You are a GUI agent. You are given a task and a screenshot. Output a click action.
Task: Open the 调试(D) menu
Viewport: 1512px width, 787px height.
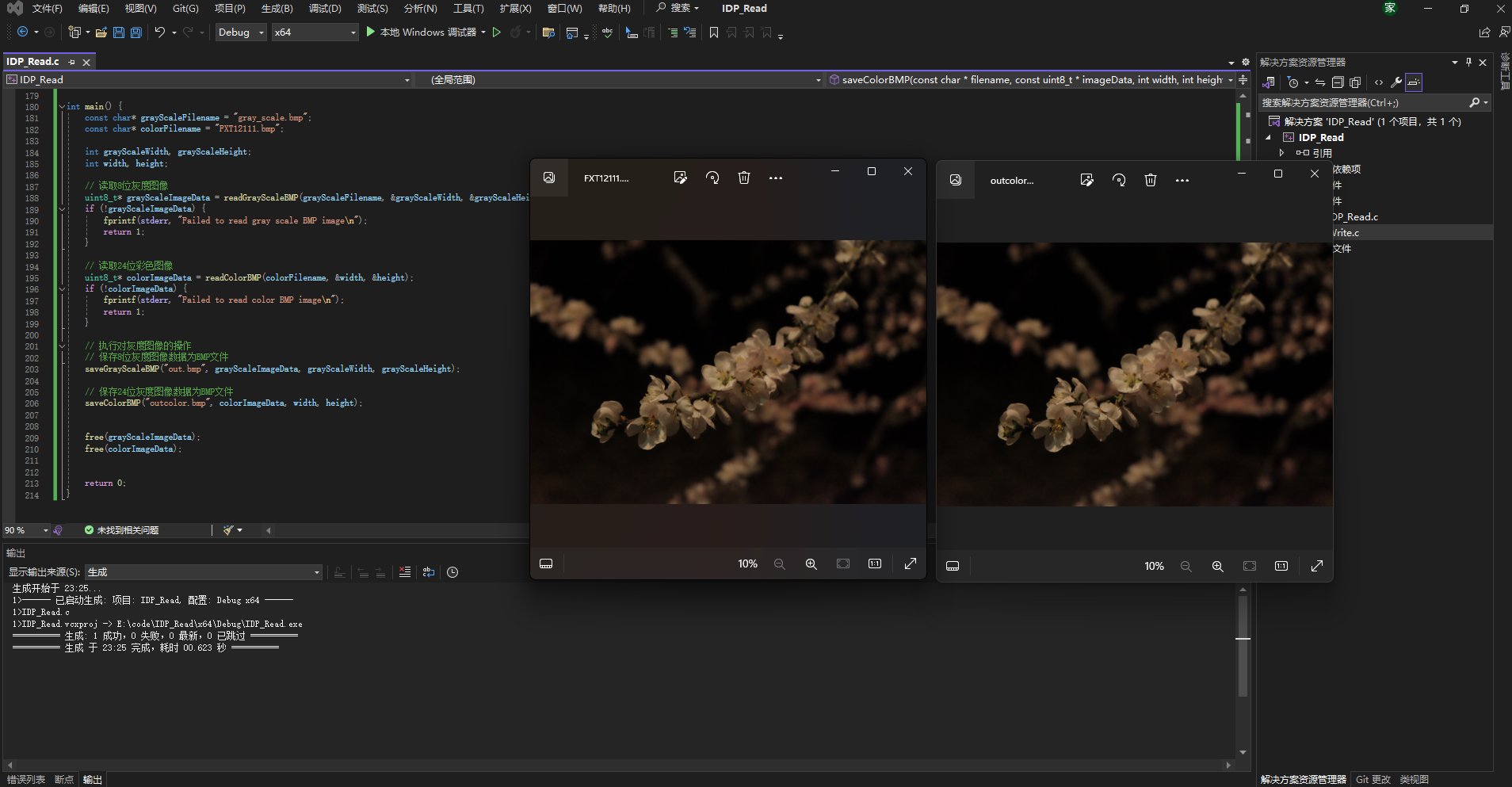[x=325, y=9]
